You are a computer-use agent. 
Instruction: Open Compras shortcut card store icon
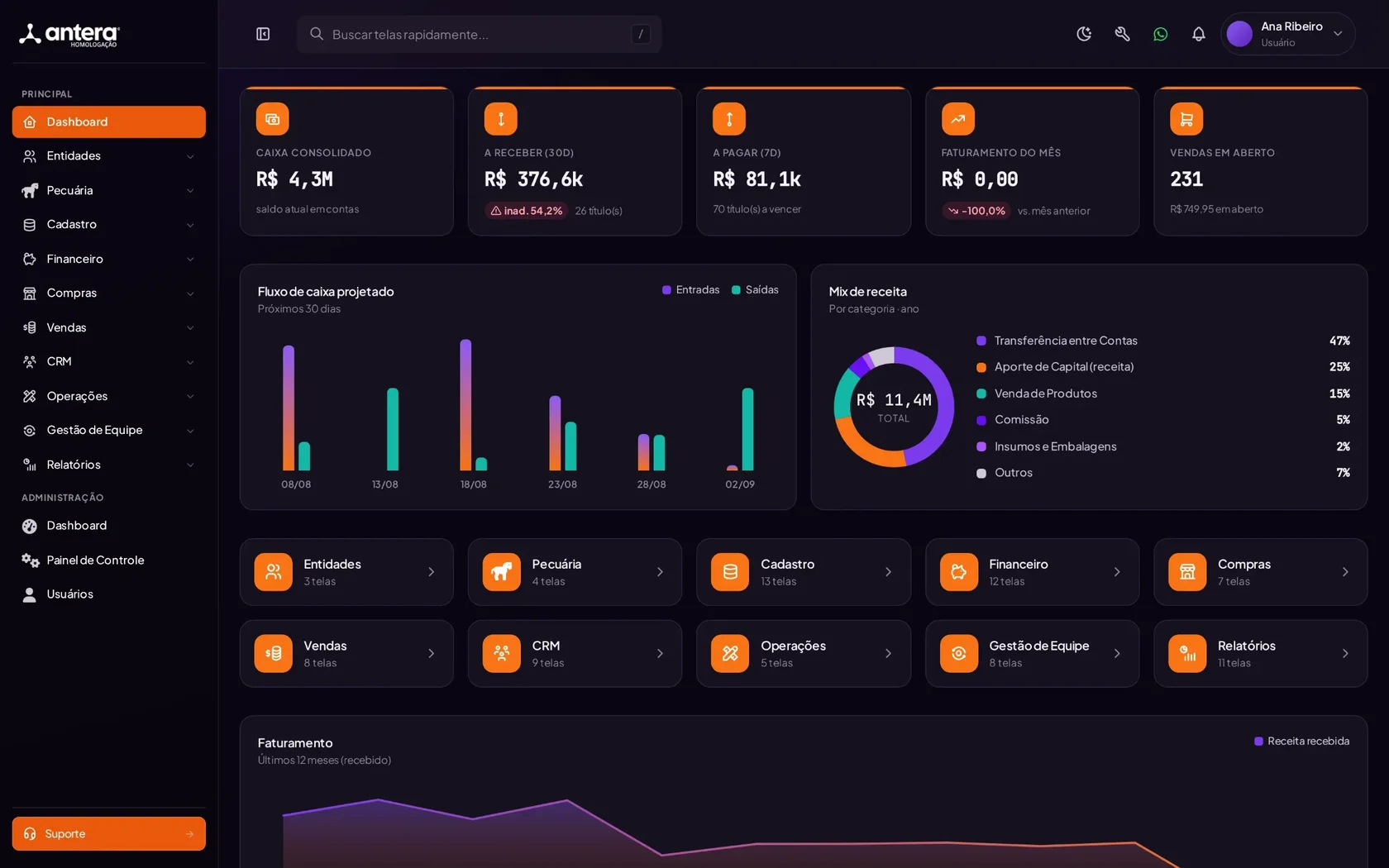(1187, 572)
